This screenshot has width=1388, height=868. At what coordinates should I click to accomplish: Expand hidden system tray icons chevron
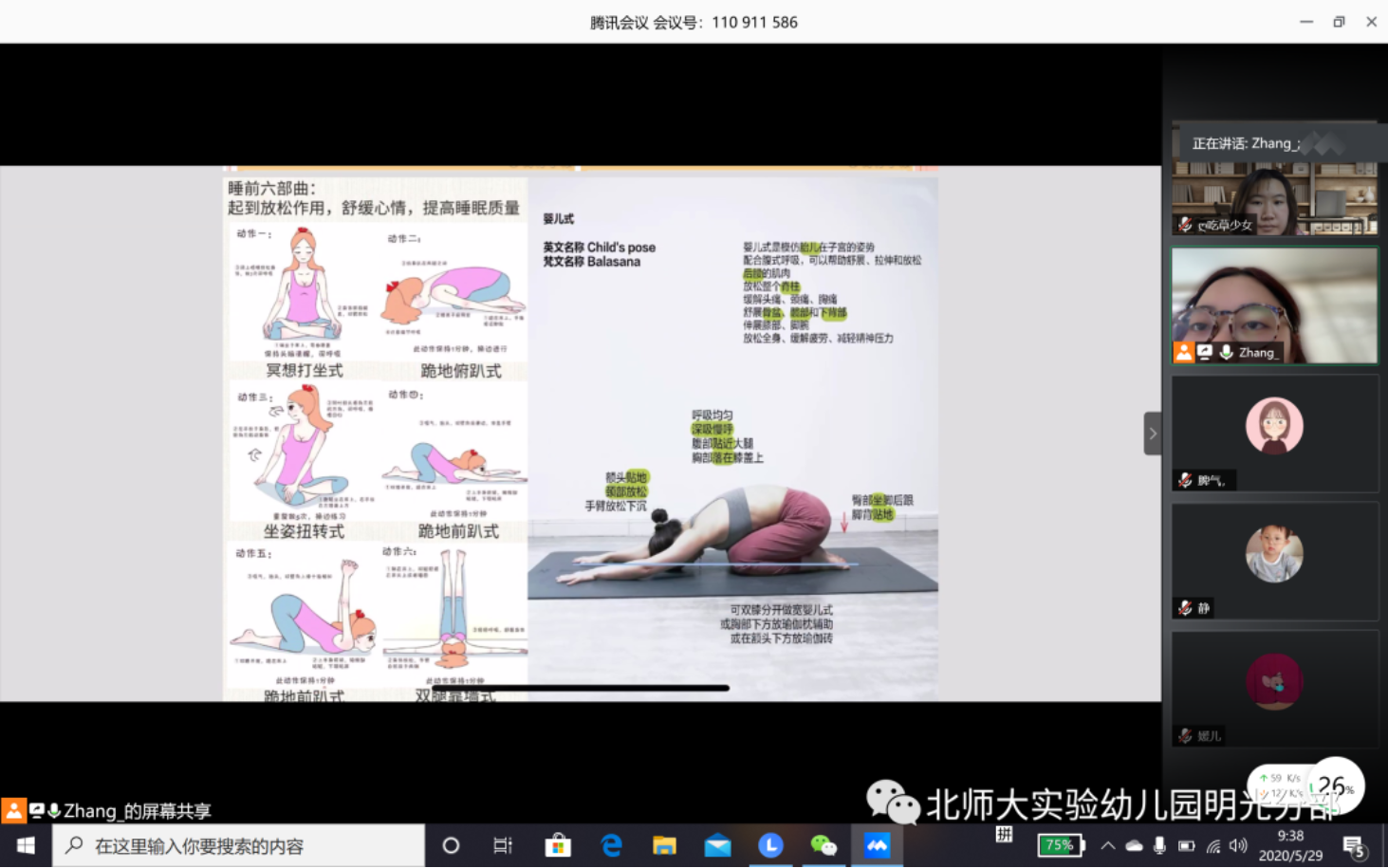point(1107,845)
